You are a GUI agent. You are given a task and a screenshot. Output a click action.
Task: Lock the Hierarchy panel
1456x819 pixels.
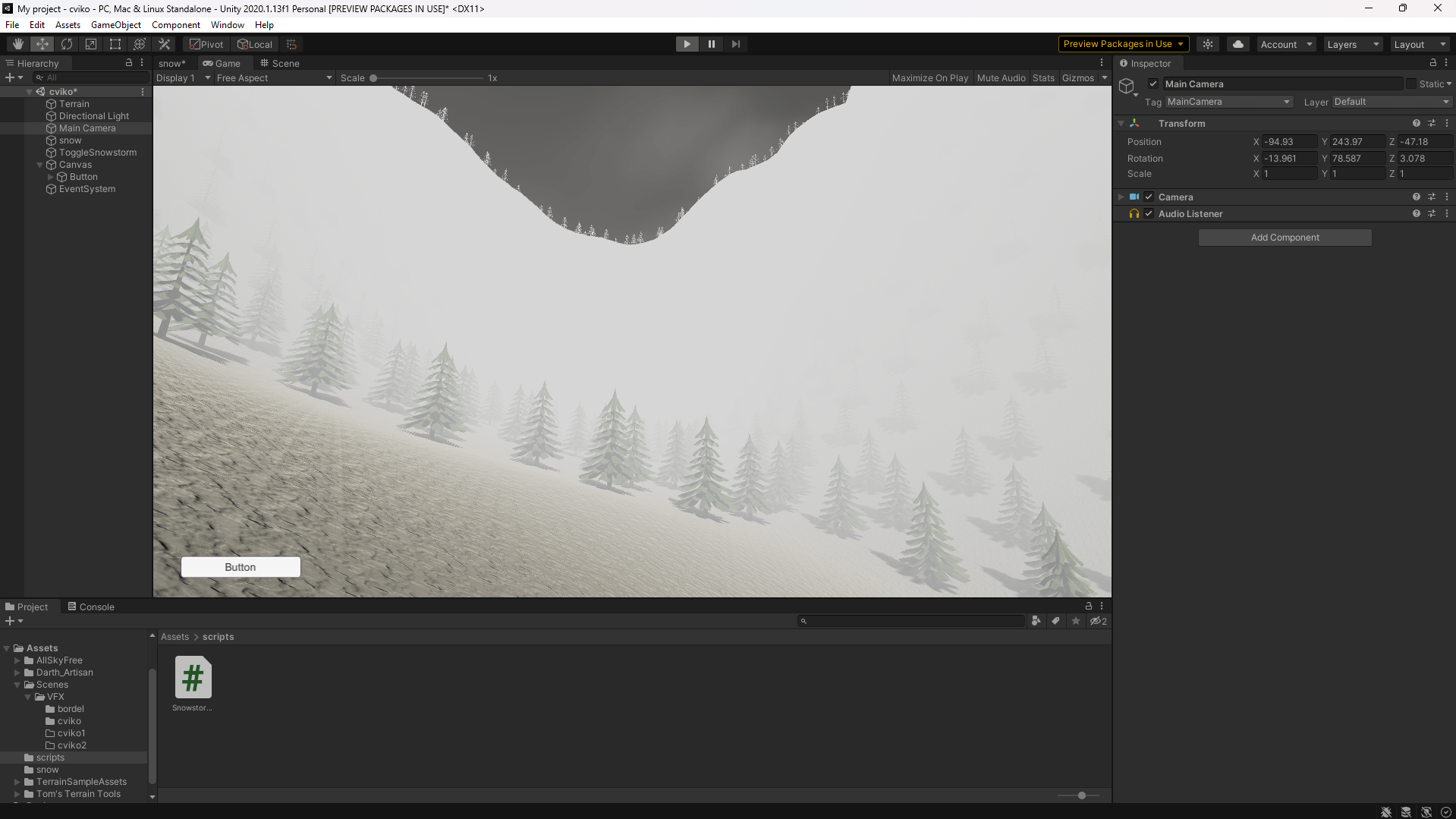coord(129,63)
